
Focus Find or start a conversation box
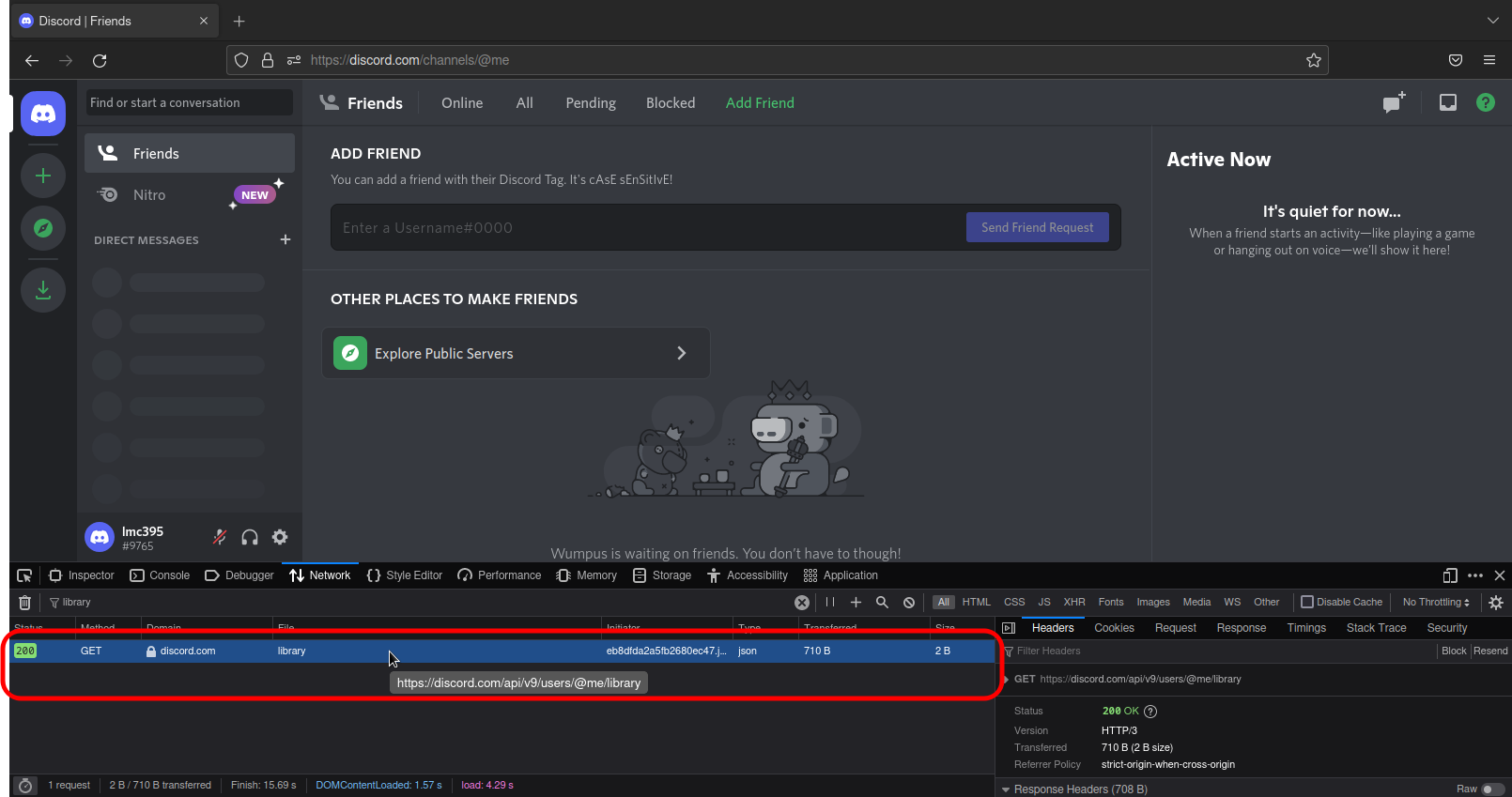tap(189, 102)
